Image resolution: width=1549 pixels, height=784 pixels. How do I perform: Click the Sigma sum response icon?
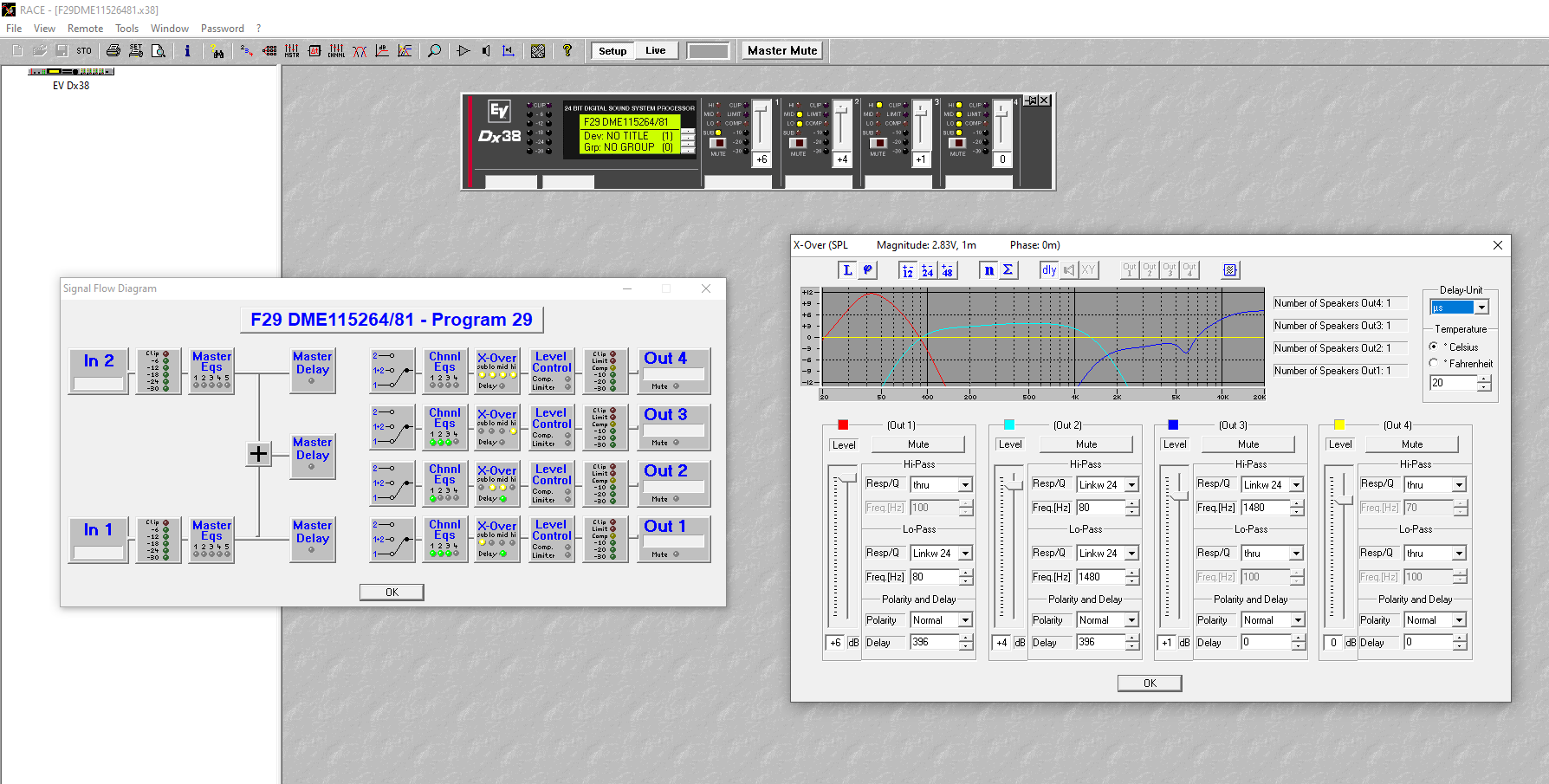coord(1008,270)
